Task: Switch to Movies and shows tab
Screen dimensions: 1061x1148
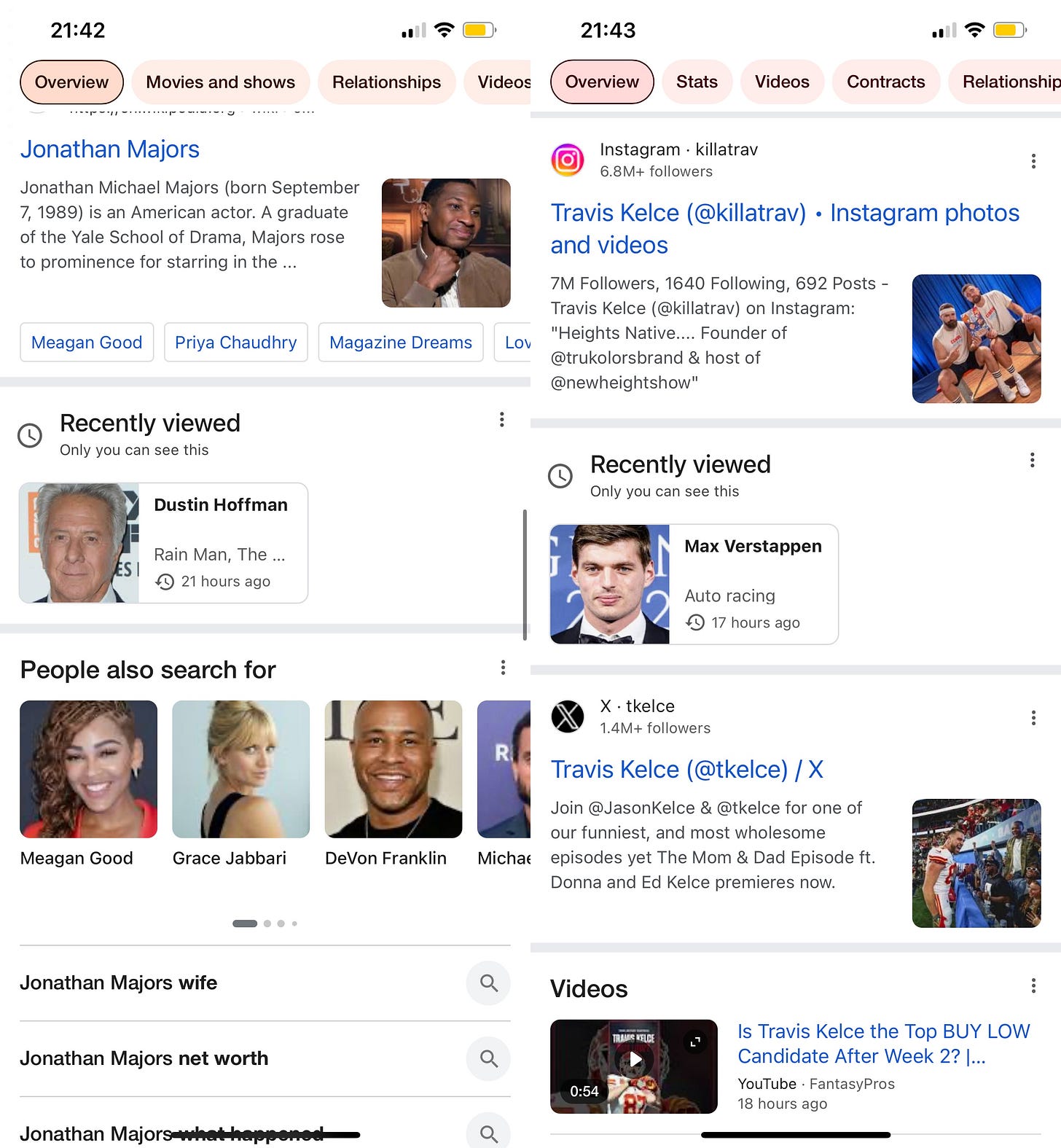Action: point(221,82)
